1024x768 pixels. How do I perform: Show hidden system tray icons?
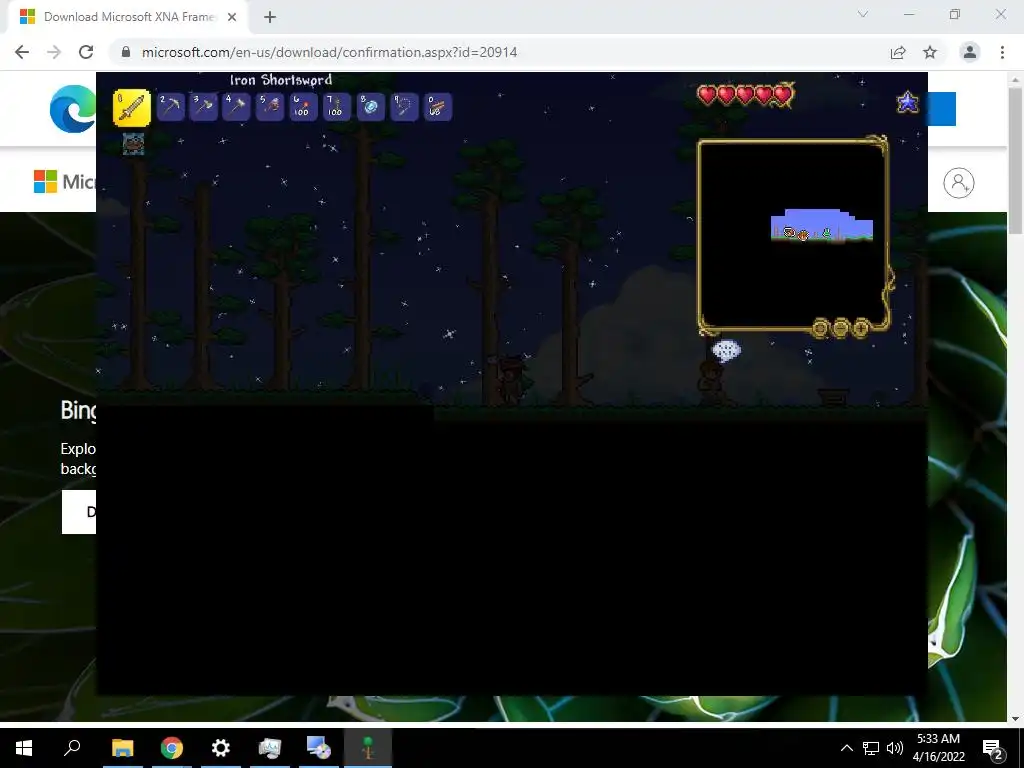coord(846,748)
